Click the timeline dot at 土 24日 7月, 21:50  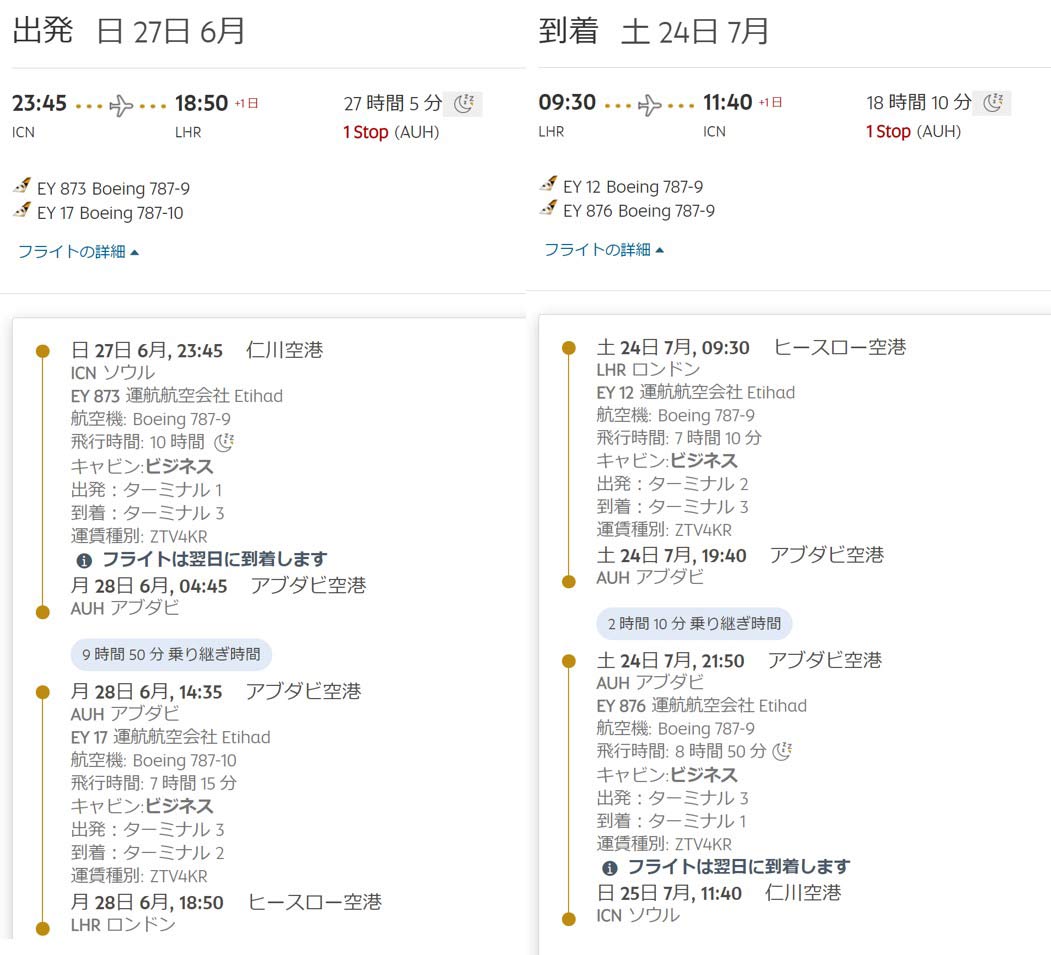[x=568, y=661]
